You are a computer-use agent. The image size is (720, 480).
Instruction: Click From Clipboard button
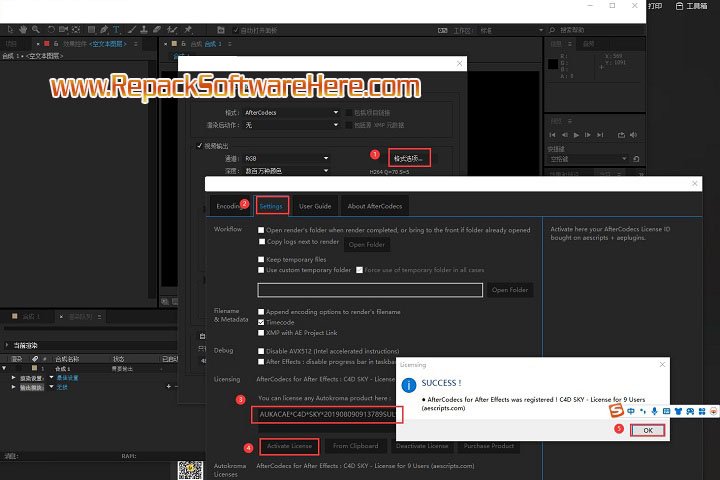click(x=355, y=446)
